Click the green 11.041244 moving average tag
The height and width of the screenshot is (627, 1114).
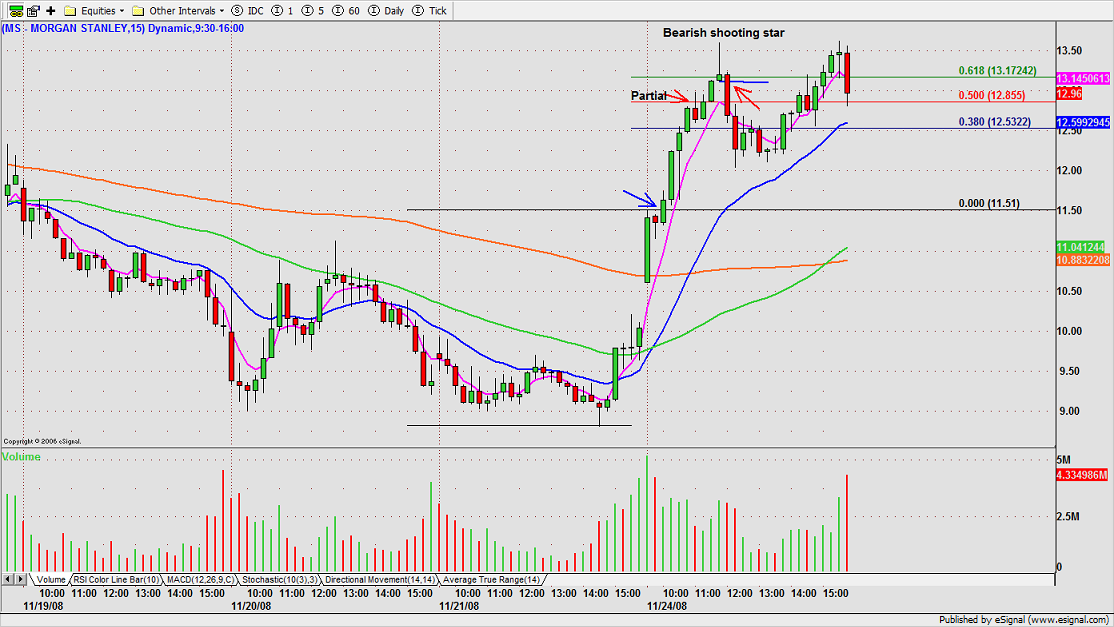tap(1080, 247)
